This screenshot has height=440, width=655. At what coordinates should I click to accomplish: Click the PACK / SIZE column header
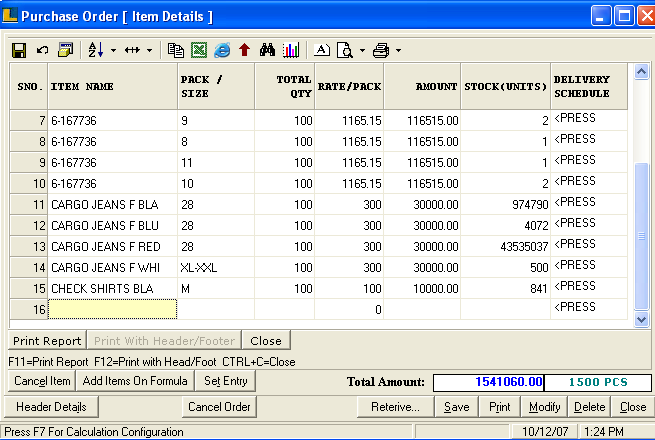point(216,86)
